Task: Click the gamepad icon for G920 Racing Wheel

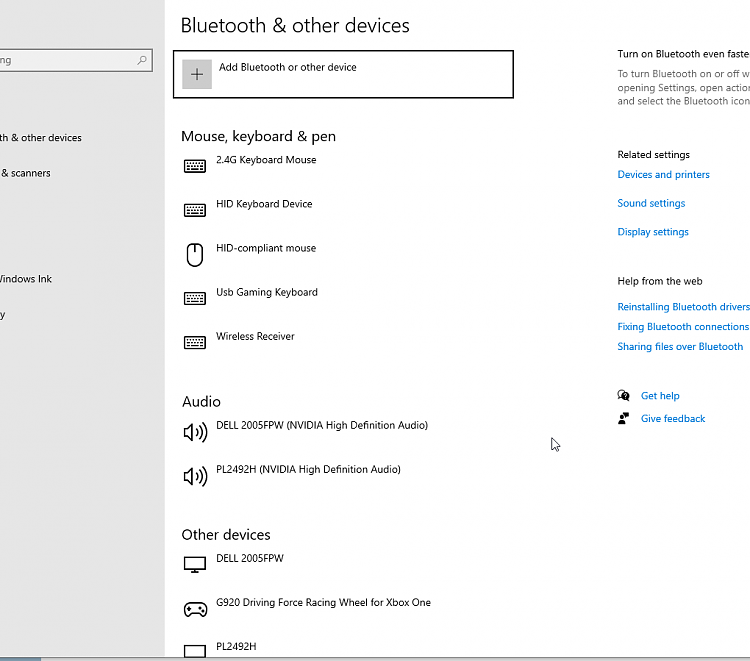Action: point(195,609)
